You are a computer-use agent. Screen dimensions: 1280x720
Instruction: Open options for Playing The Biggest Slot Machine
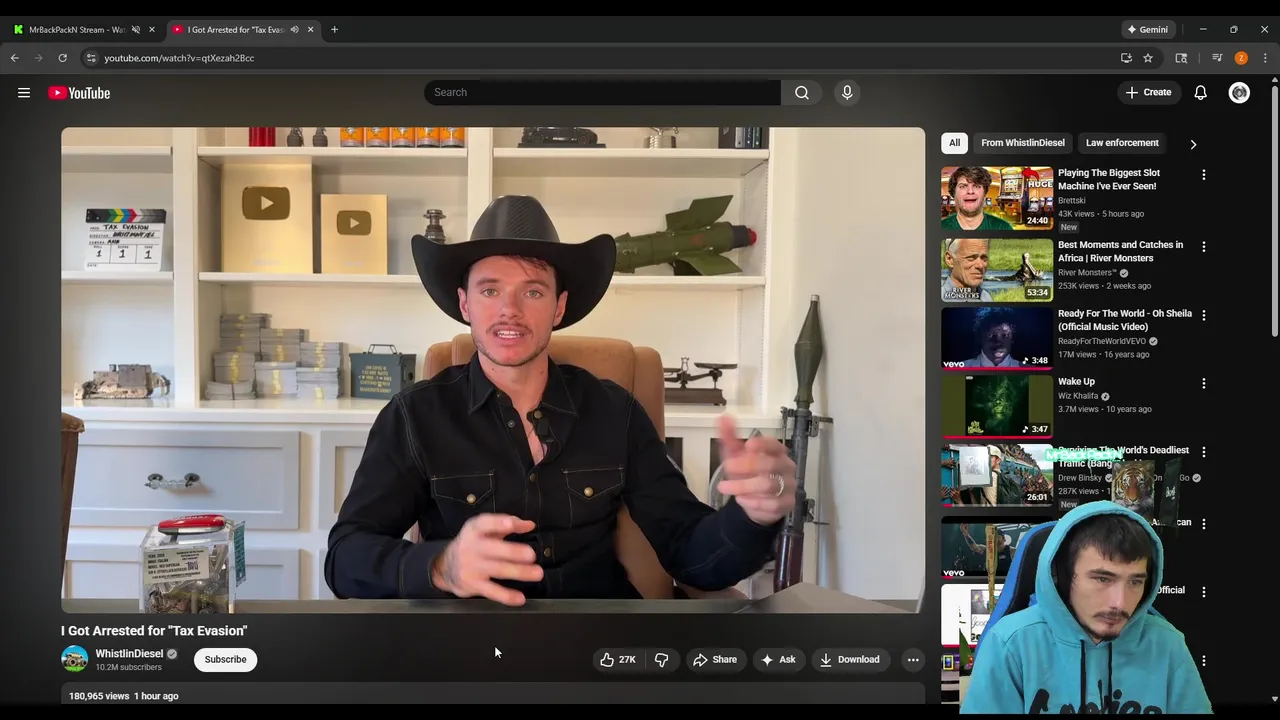1204,175
